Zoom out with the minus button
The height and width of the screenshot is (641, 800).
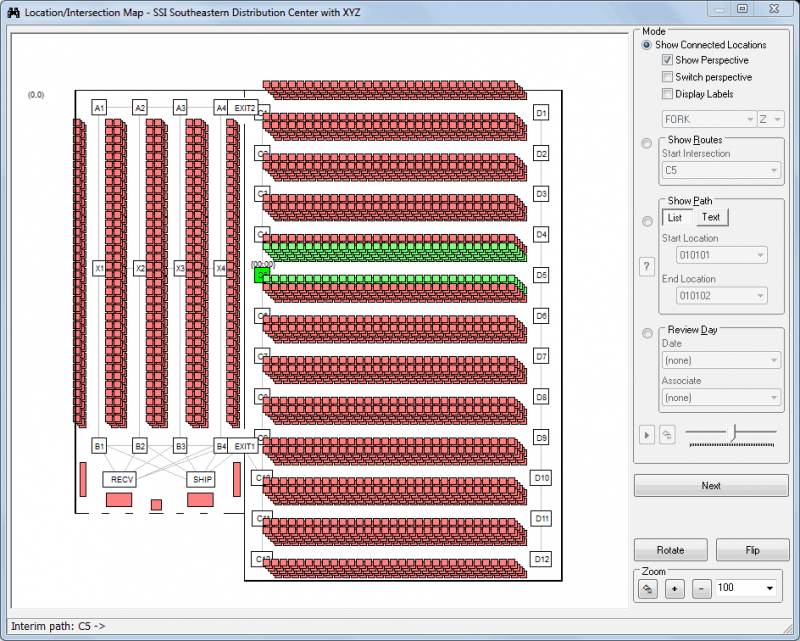[702, 589]
